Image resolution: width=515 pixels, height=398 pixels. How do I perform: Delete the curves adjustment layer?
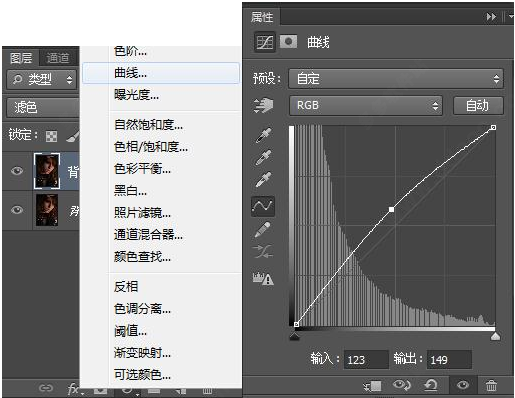[491, 386]
